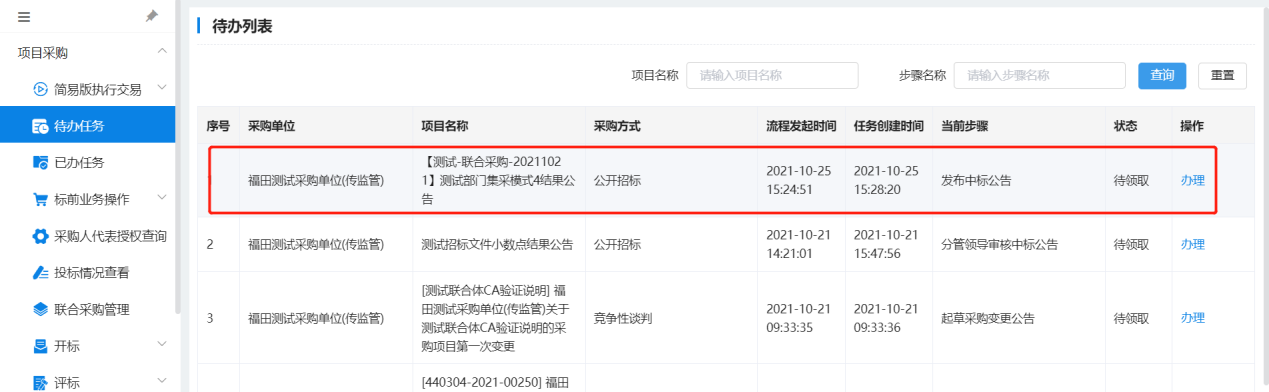
Task: Click the 任务创建时间 column header
Action: coord(888,127)
